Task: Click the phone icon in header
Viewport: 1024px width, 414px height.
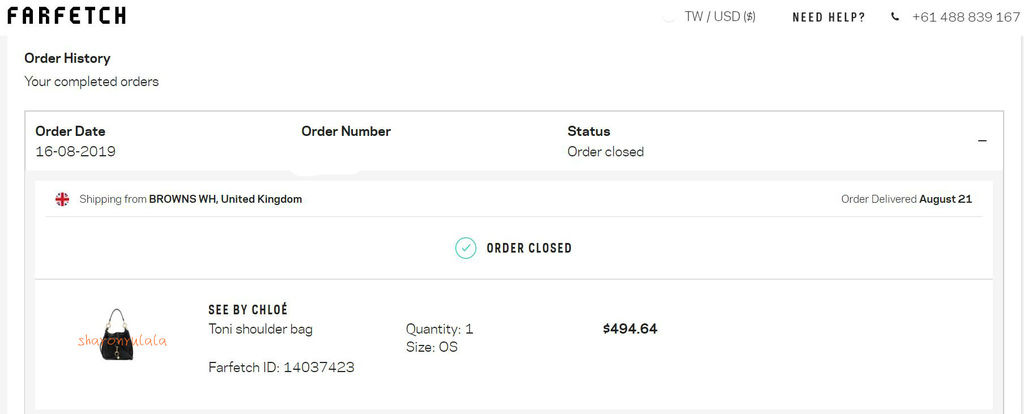Action: (x=895, y=17)
